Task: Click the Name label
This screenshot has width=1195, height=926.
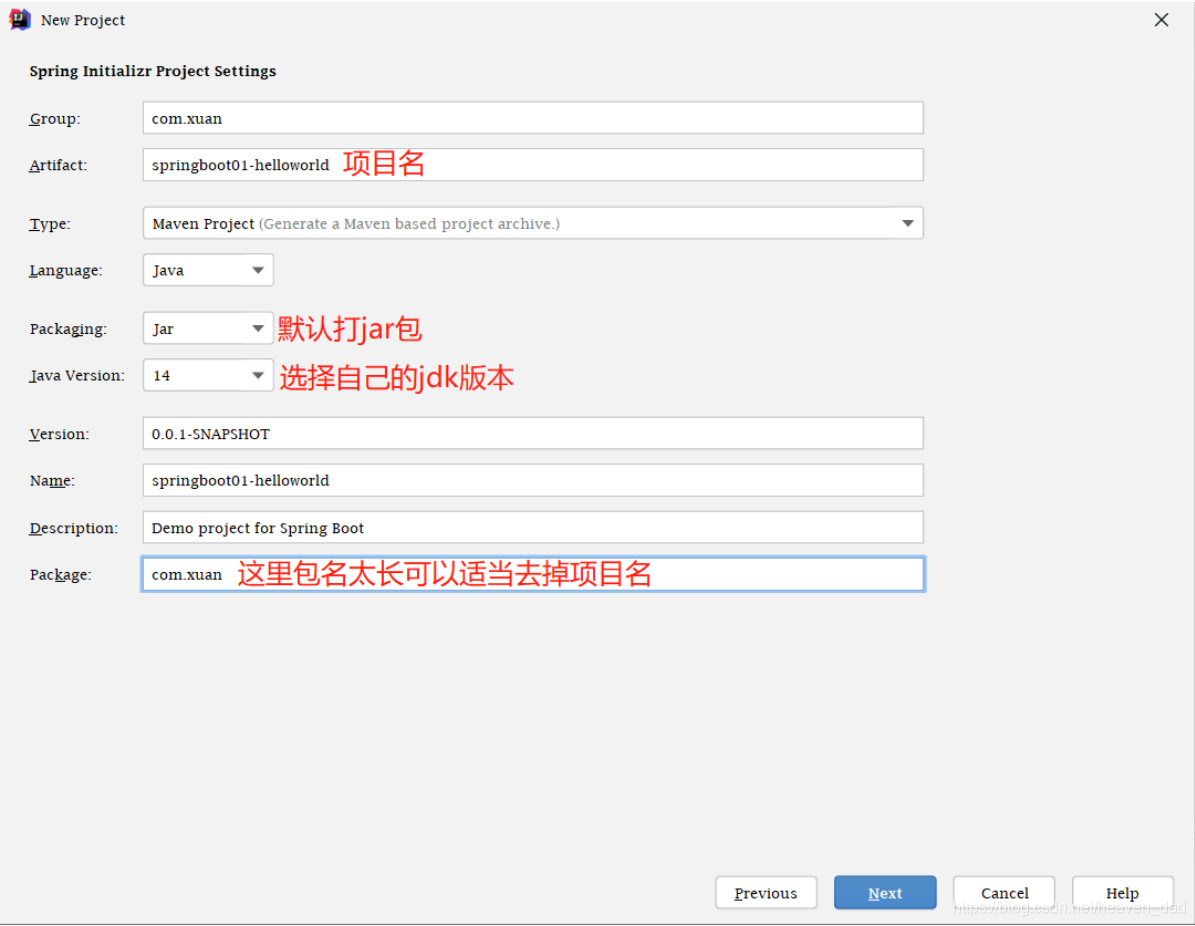Action: pyautogui.click(x=52, y=480)
